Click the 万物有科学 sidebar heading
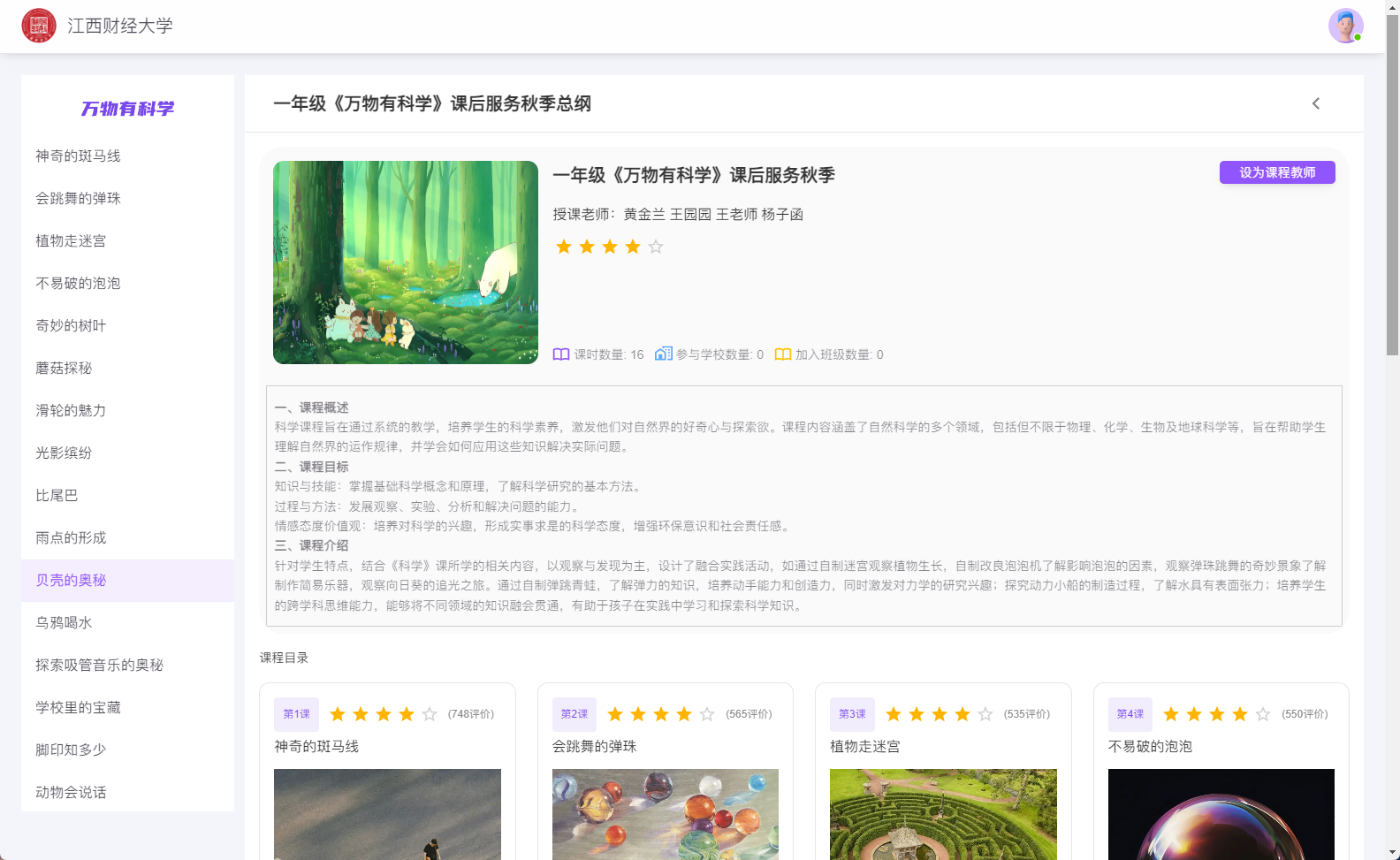1400x860 pixels. pyautogui.click(x=127, y=109)
